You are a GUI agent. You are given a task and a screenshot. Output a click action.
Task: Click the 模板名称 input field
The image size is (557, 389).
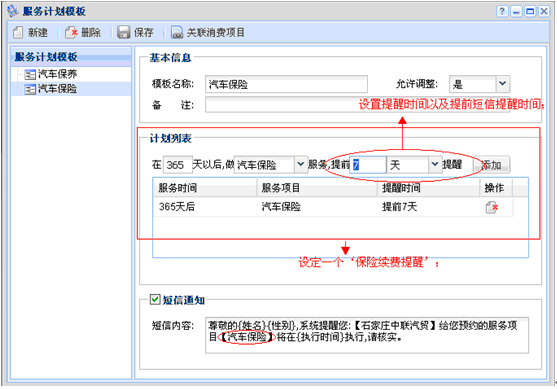pos(286,85)
